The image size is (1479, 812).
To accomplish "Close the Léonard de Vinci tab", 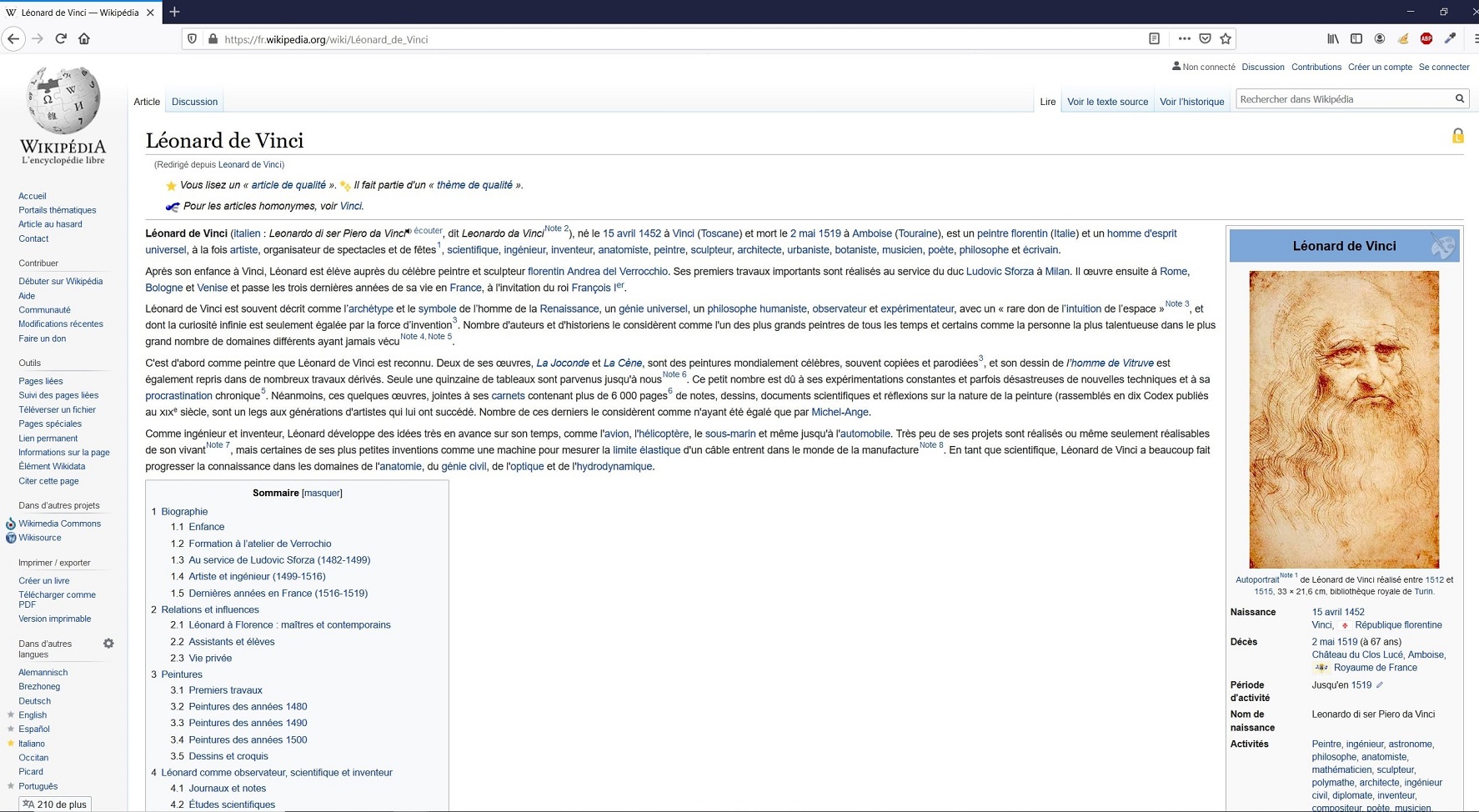I will [150, 13].
